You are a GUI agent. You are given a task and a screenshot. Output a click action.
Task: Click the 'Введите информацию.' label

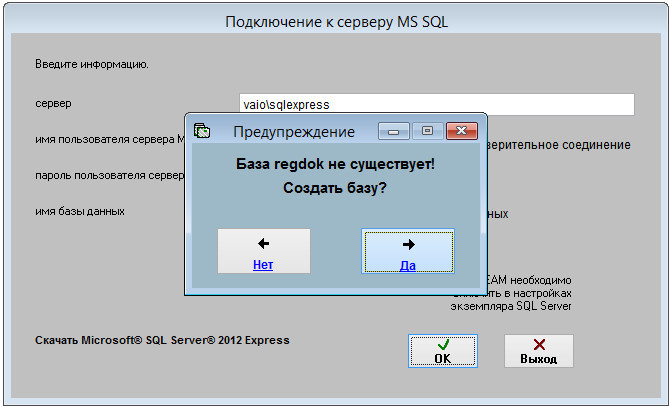92,64
